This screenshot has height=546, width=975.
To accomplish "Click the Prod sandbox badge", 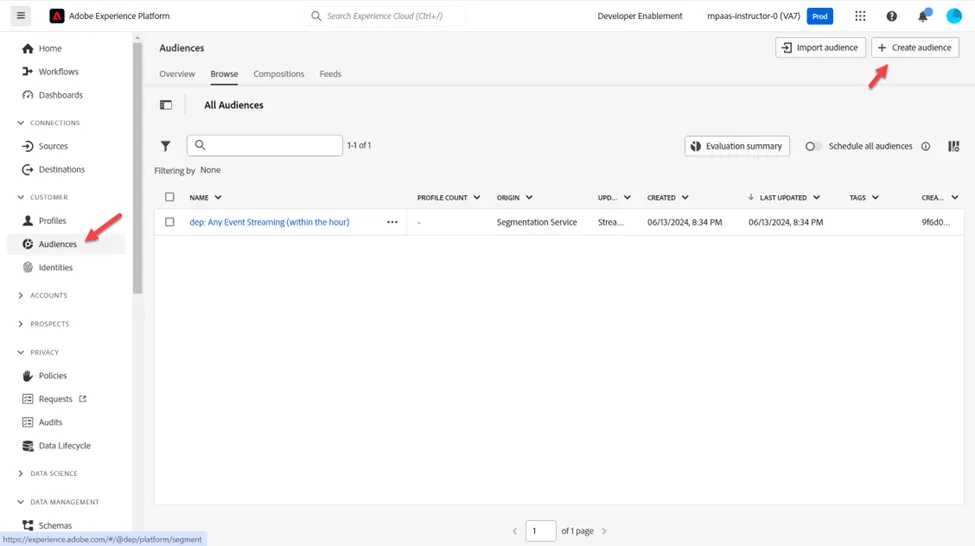I will pos(820,16).
